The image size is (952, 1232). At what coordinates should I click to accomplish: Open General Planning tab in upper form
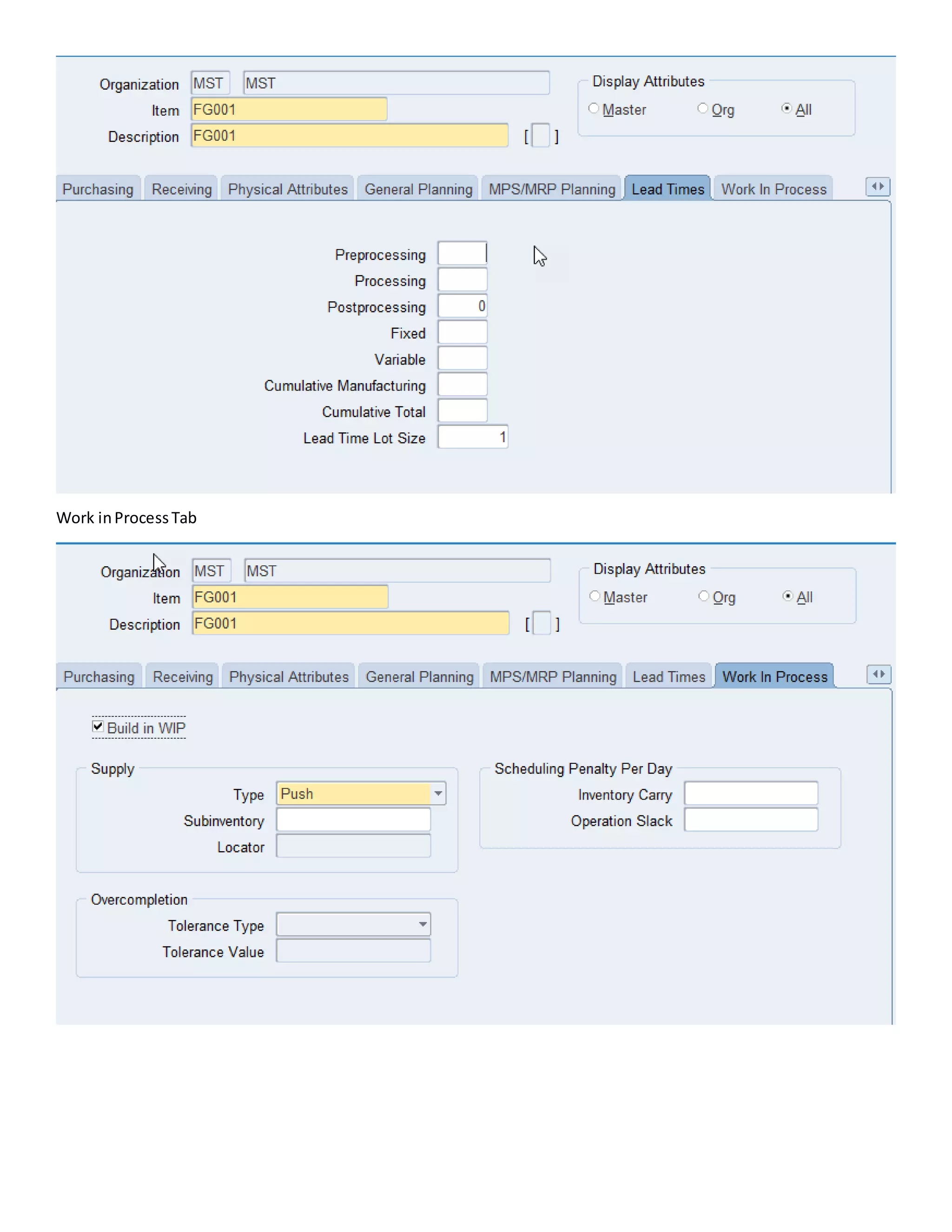(418, 189)
